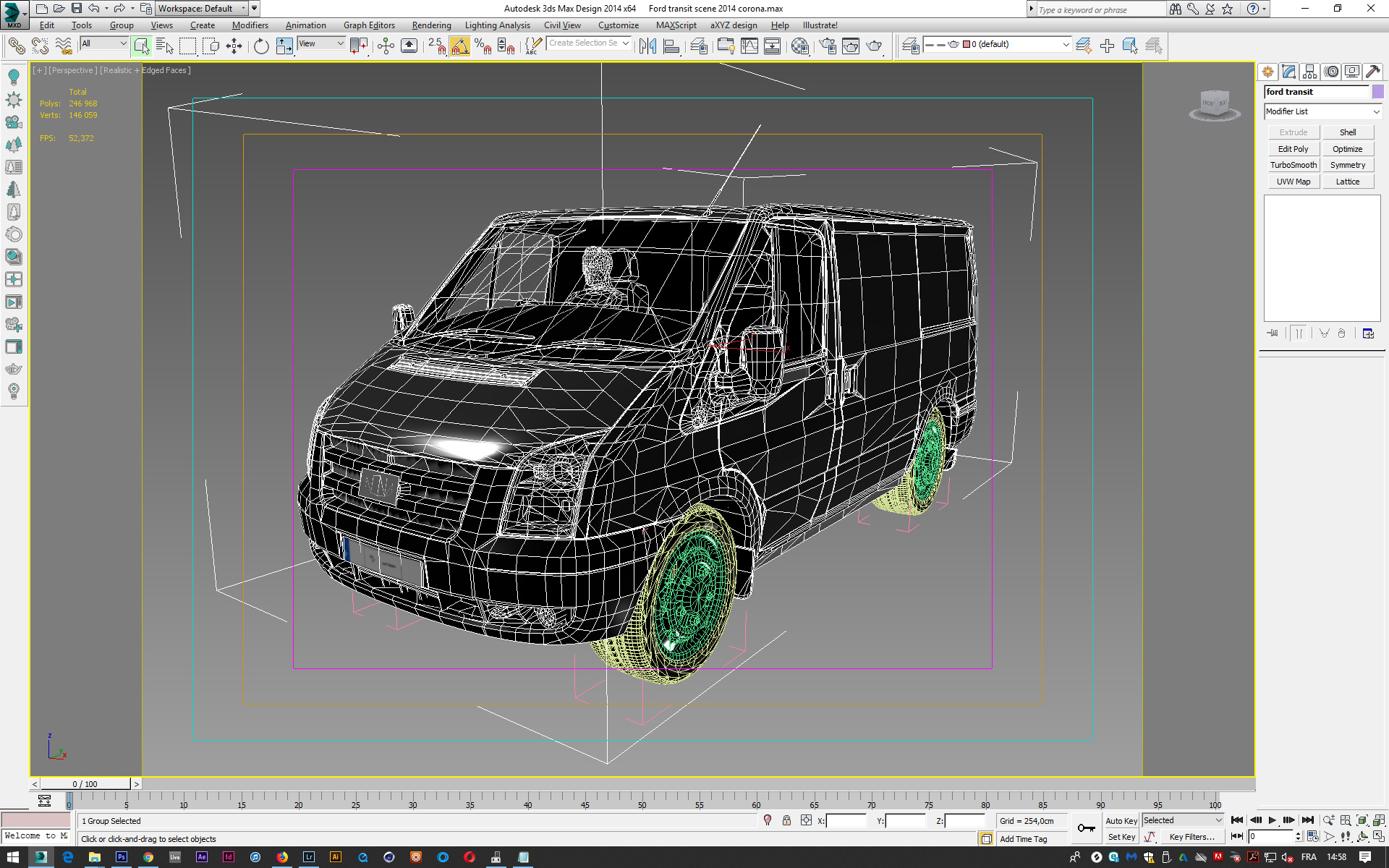Image resolution: width=1389 pixels, height=868 pixels.
Task: Open the Rendering menu
Action: [x=431, y=25]
